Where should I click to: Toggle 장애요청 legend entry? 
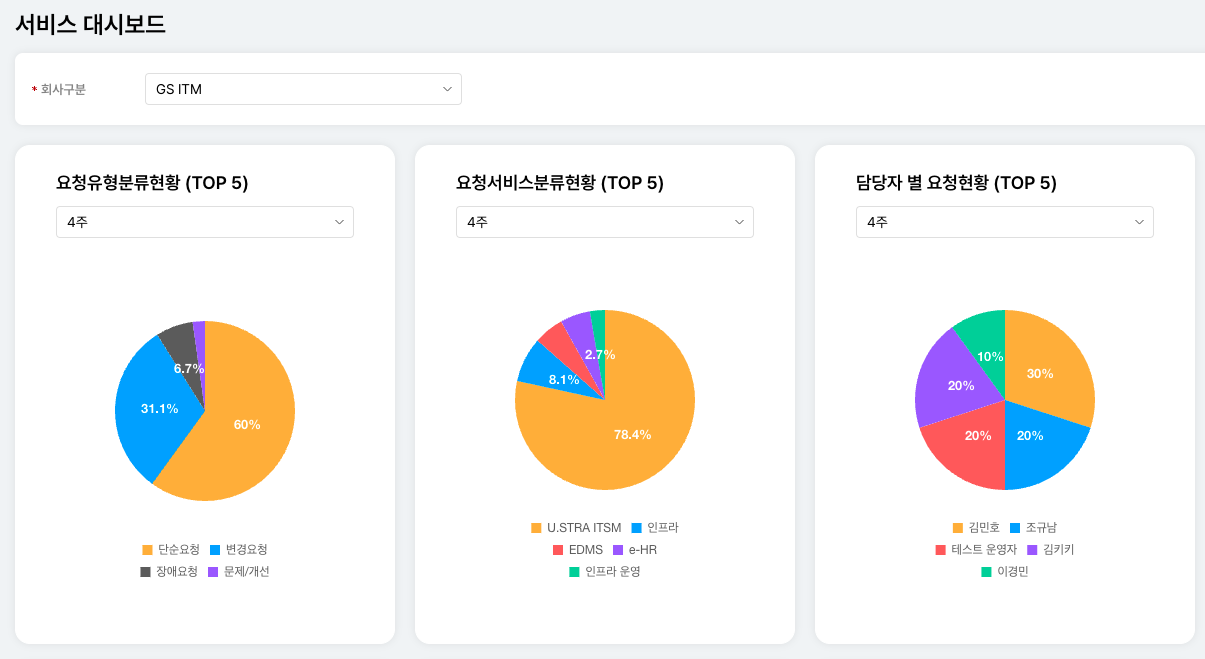[169, 572]
